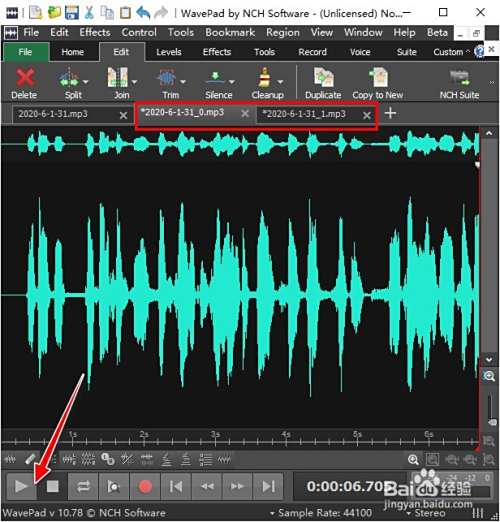Open the Stereo channel dropdown
The width and height of the screenshot is (500, 522).
click(x=426, y=513)
